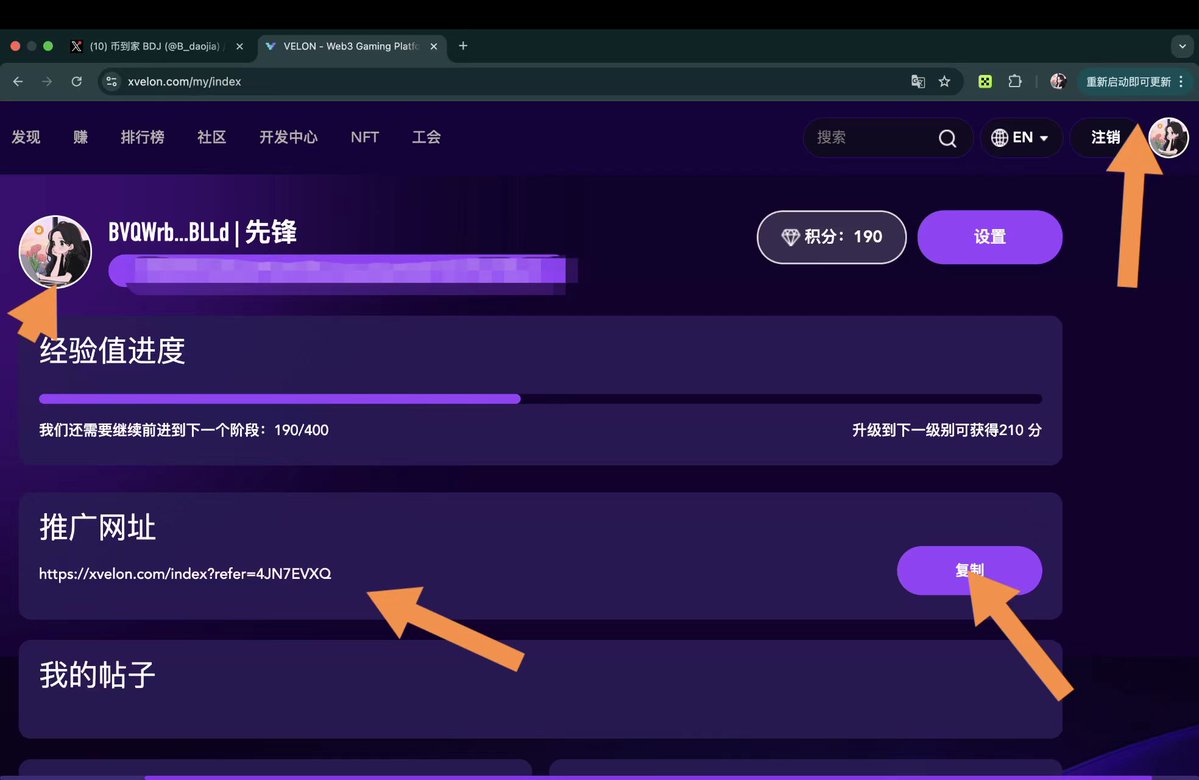This screenshot has width=1199, height=780.
Task: Open the 发现 nav menu
Action: coord(26,137)
